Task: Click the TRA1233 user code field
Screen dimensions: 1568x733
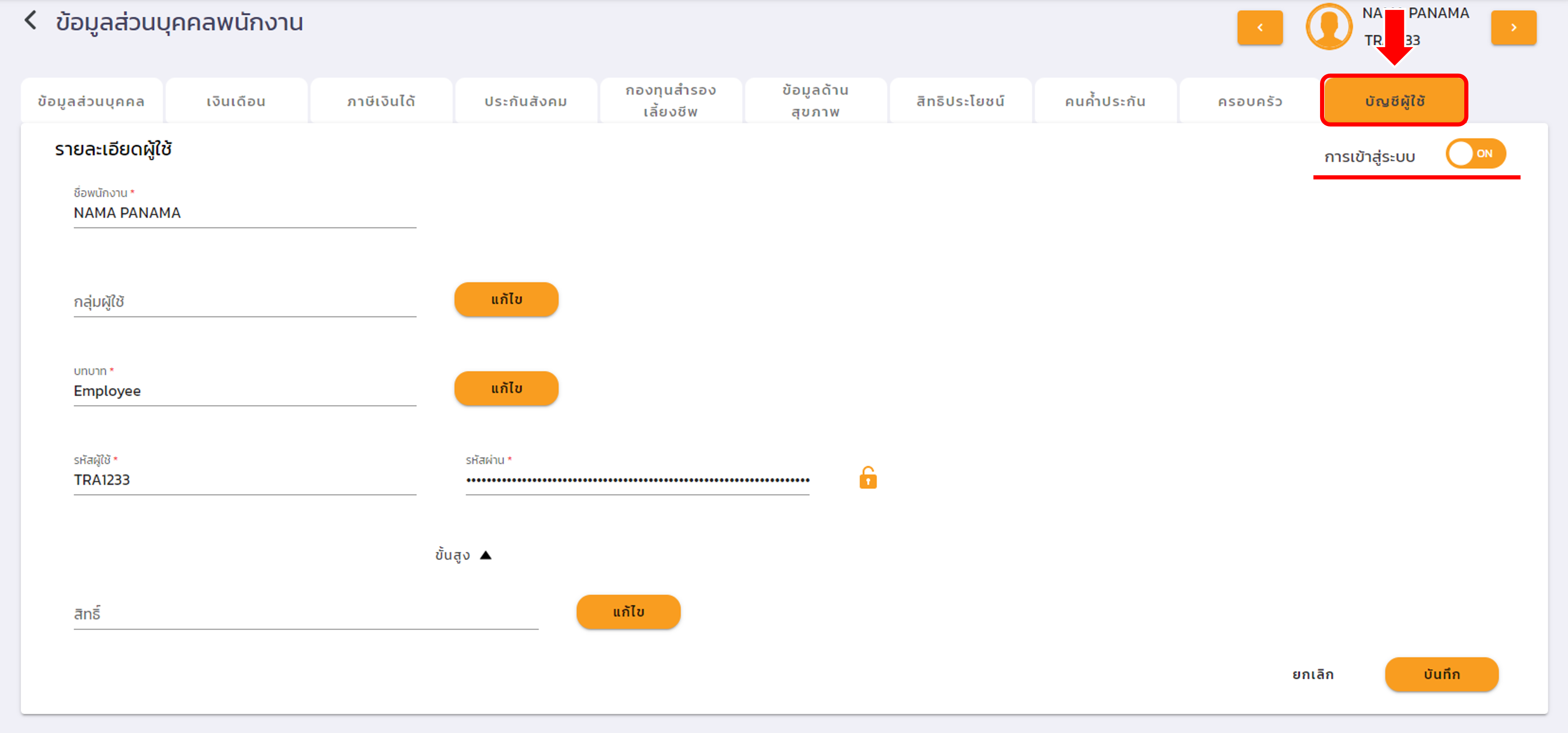Action: coord(244,480)
